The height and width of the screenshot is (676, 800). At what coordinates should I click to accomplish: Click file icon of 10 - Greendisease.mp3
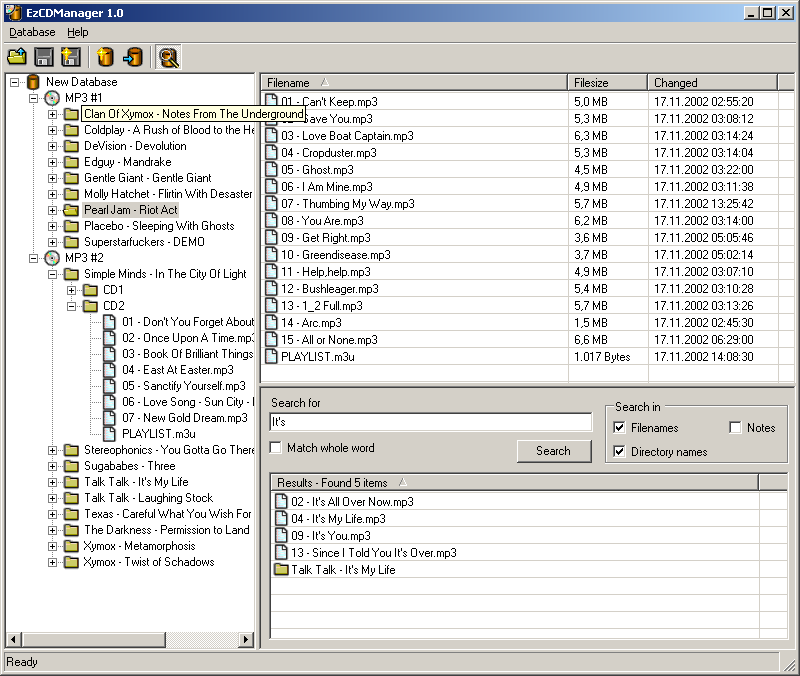click(271, 255)
